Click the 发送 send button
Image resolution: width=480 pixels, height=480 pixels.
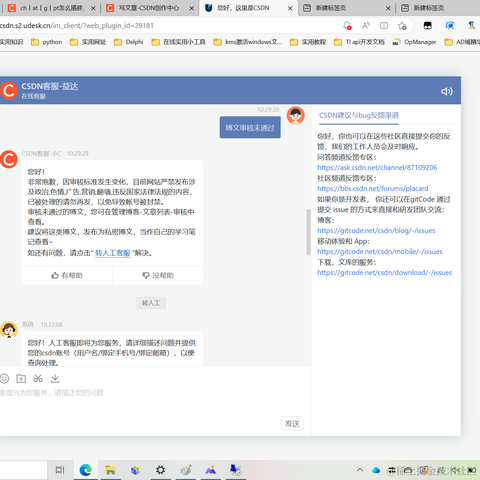tap(292, 423)
